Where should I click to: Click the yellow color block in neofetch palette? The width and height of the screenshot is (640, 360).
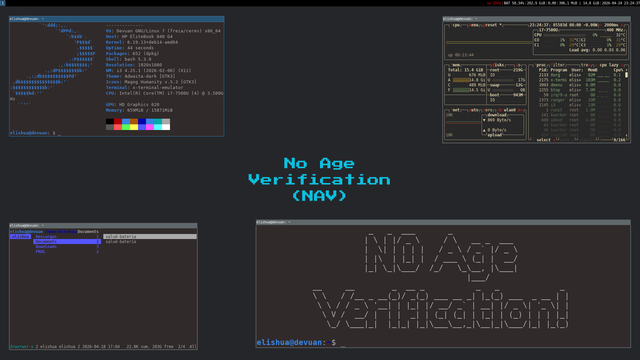133,127
